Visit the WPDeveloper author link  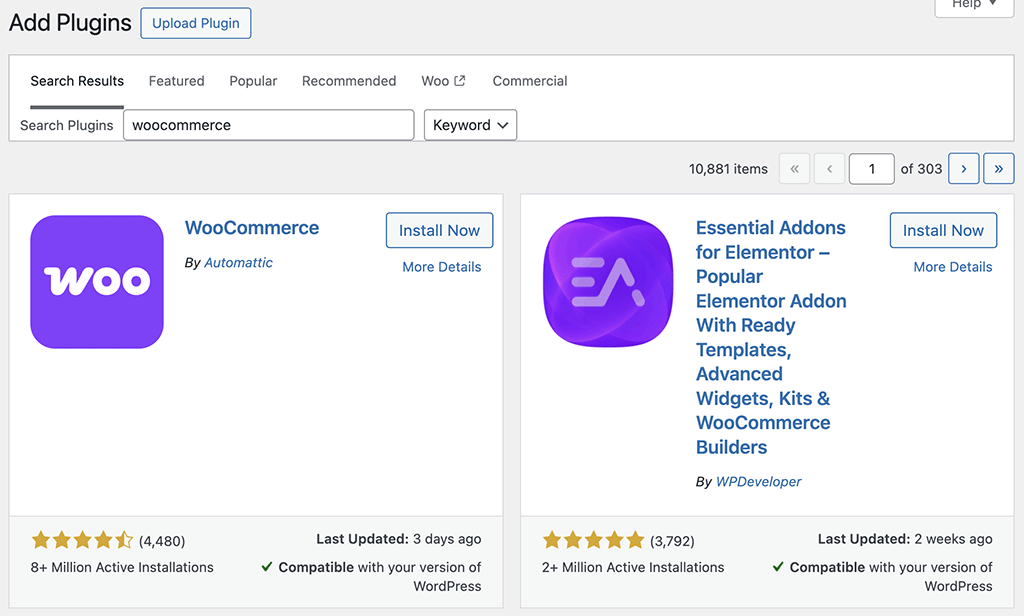pos(758,481)
